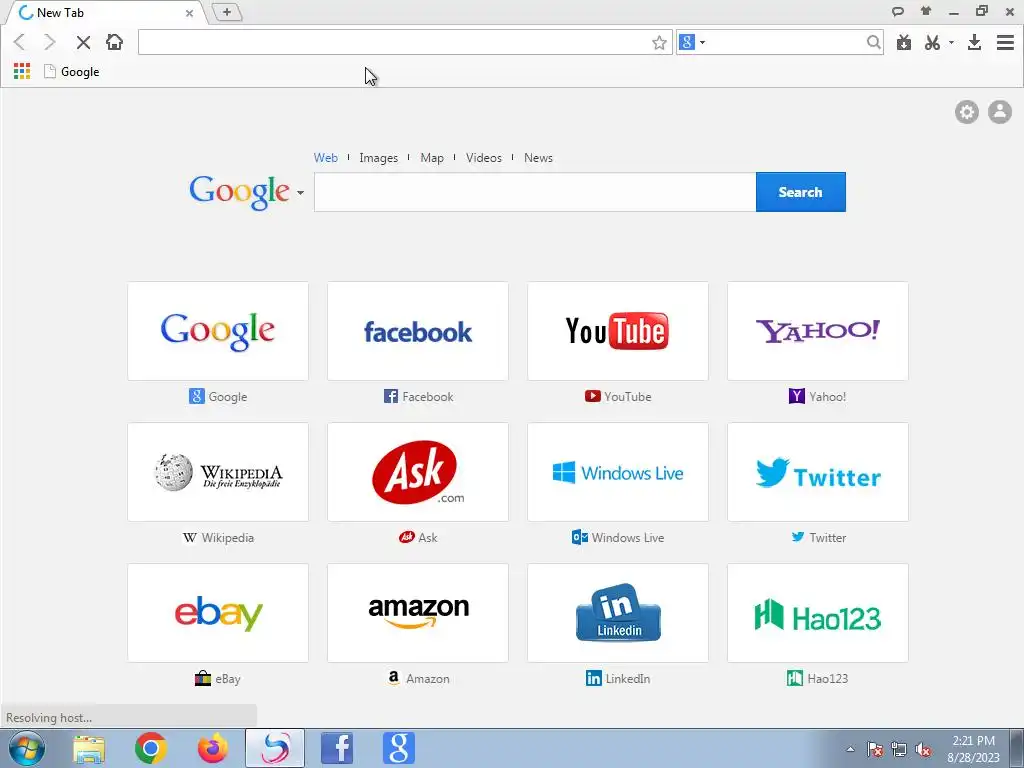1024x768 pixels.
Task: Click the small Hao123 favicon under tile
Action: coord(795,679)
